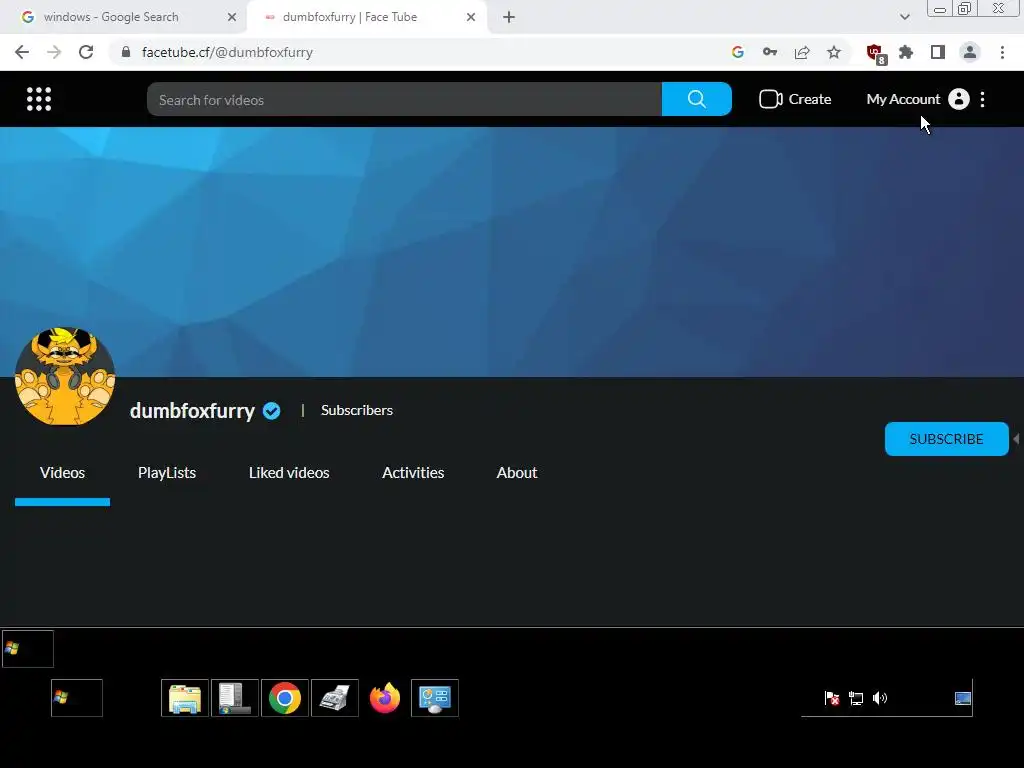Click the show desktop icon in the tray
Viewport: 1024px width, 768px height.
coord(963,698)
